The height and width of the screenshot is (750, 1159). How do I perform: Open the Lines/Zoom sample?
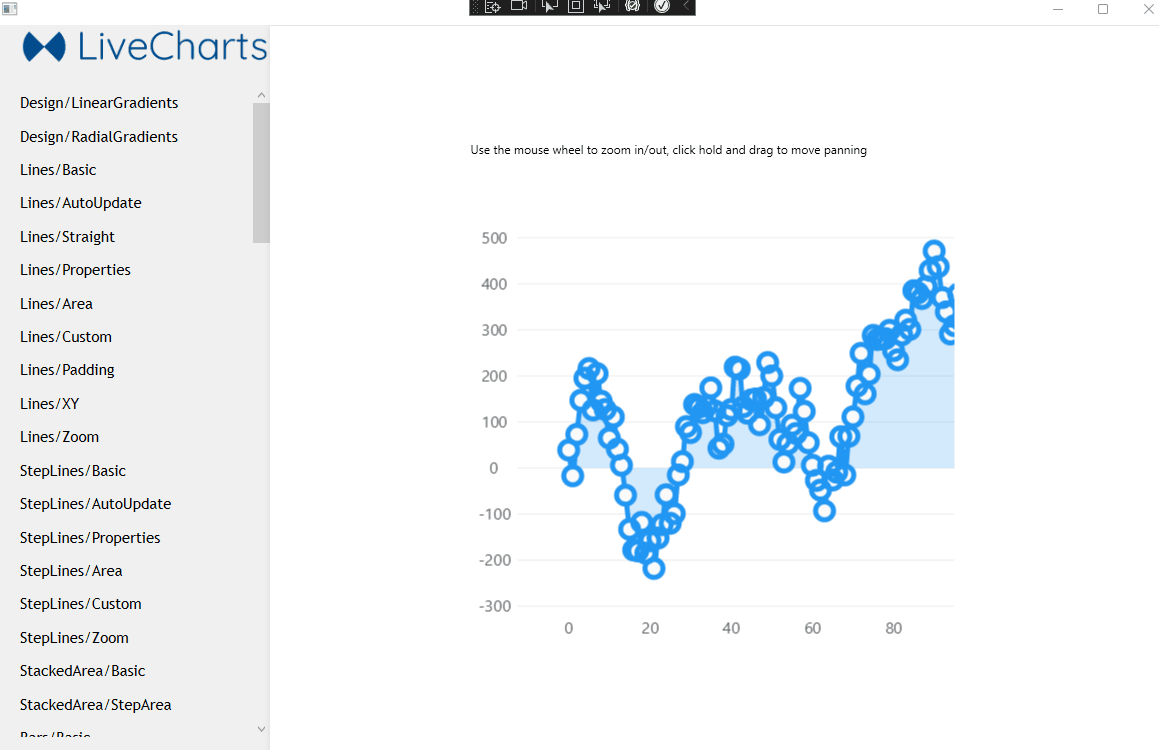(x=59, y=436)
